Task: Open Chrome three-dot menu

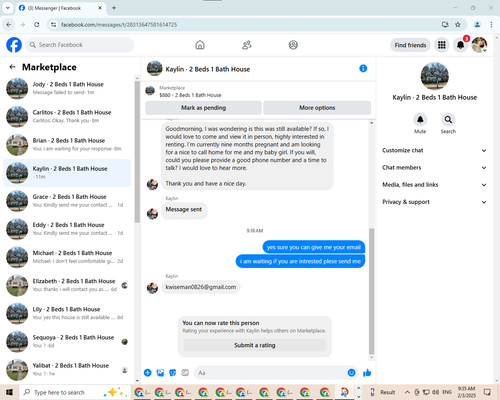Action: coord(491,25)
